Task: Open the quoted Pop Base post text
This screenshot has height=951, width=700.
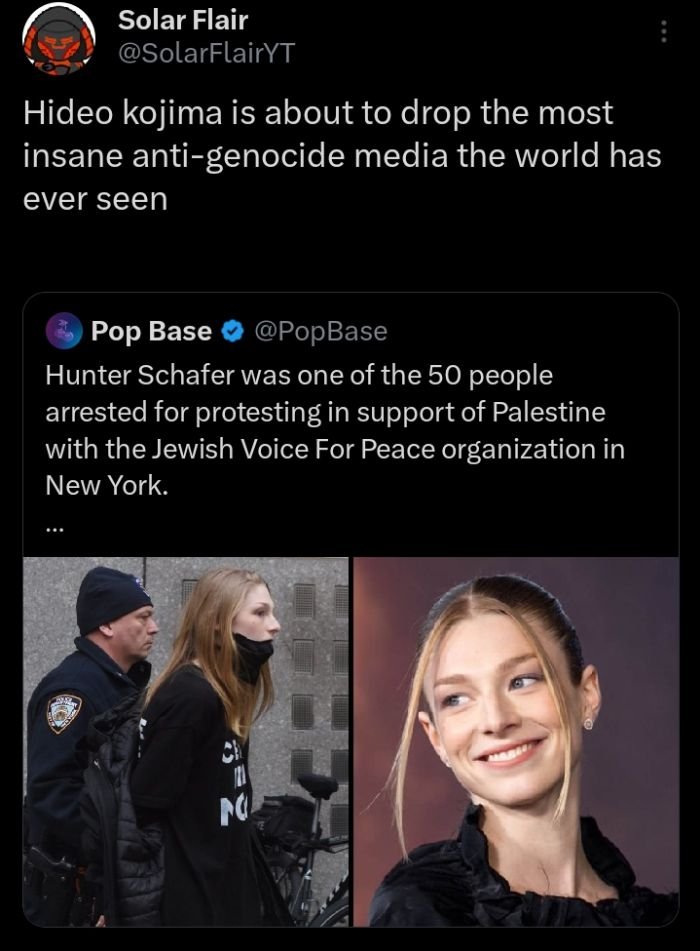Action: (335, 431)
